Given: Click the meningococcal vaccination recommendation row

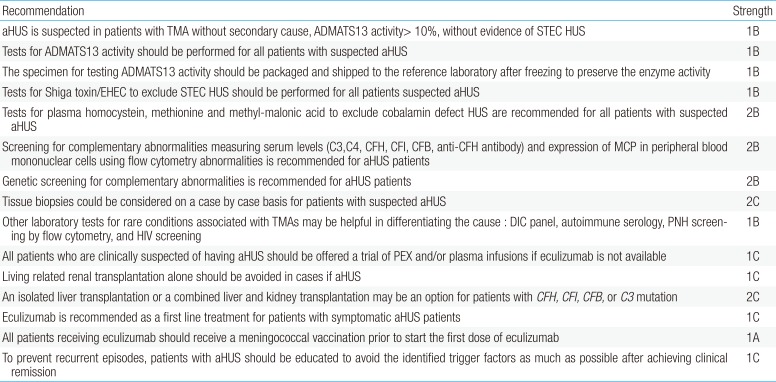Looking at the screenshot, I should coord(388,337).
